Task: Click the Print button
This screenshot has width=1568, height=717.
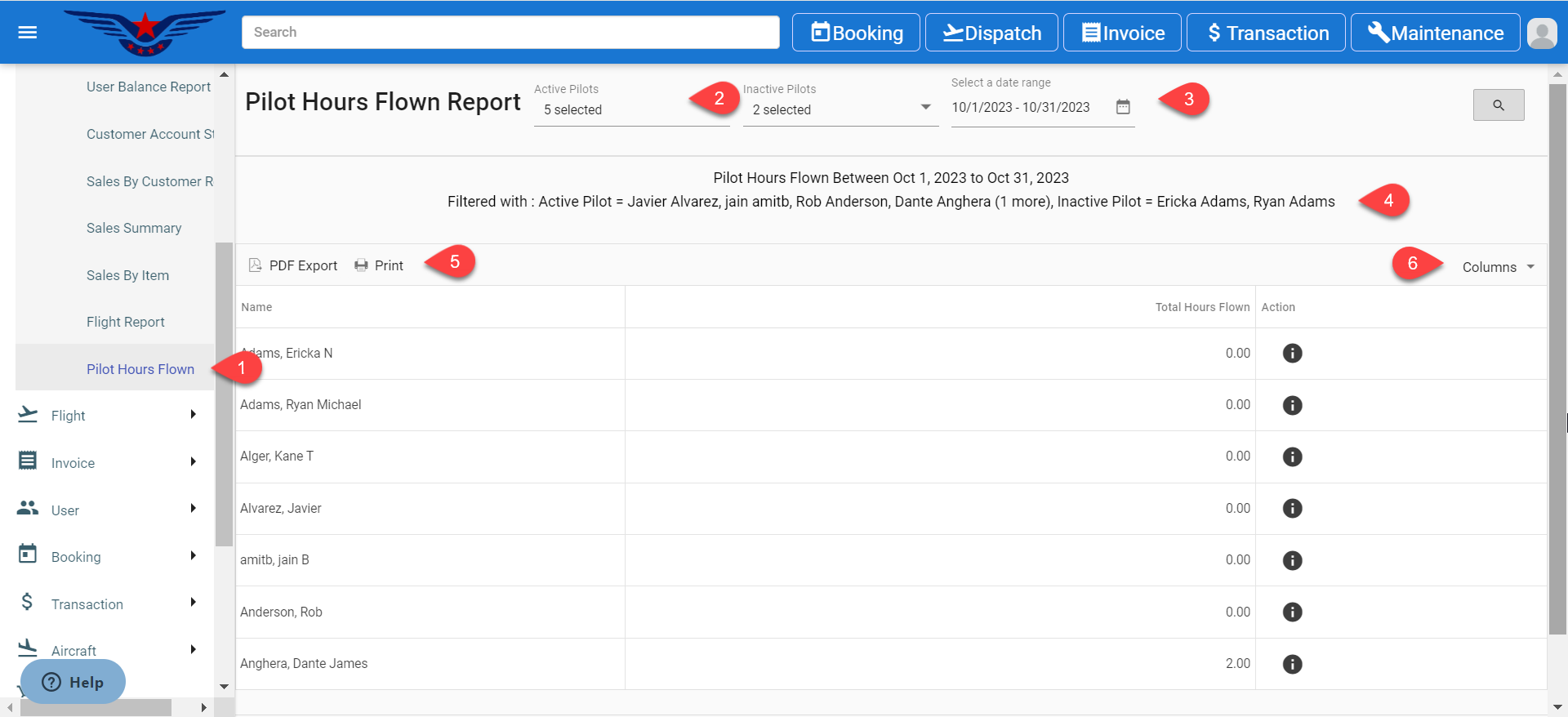Action: click(379, 265)
